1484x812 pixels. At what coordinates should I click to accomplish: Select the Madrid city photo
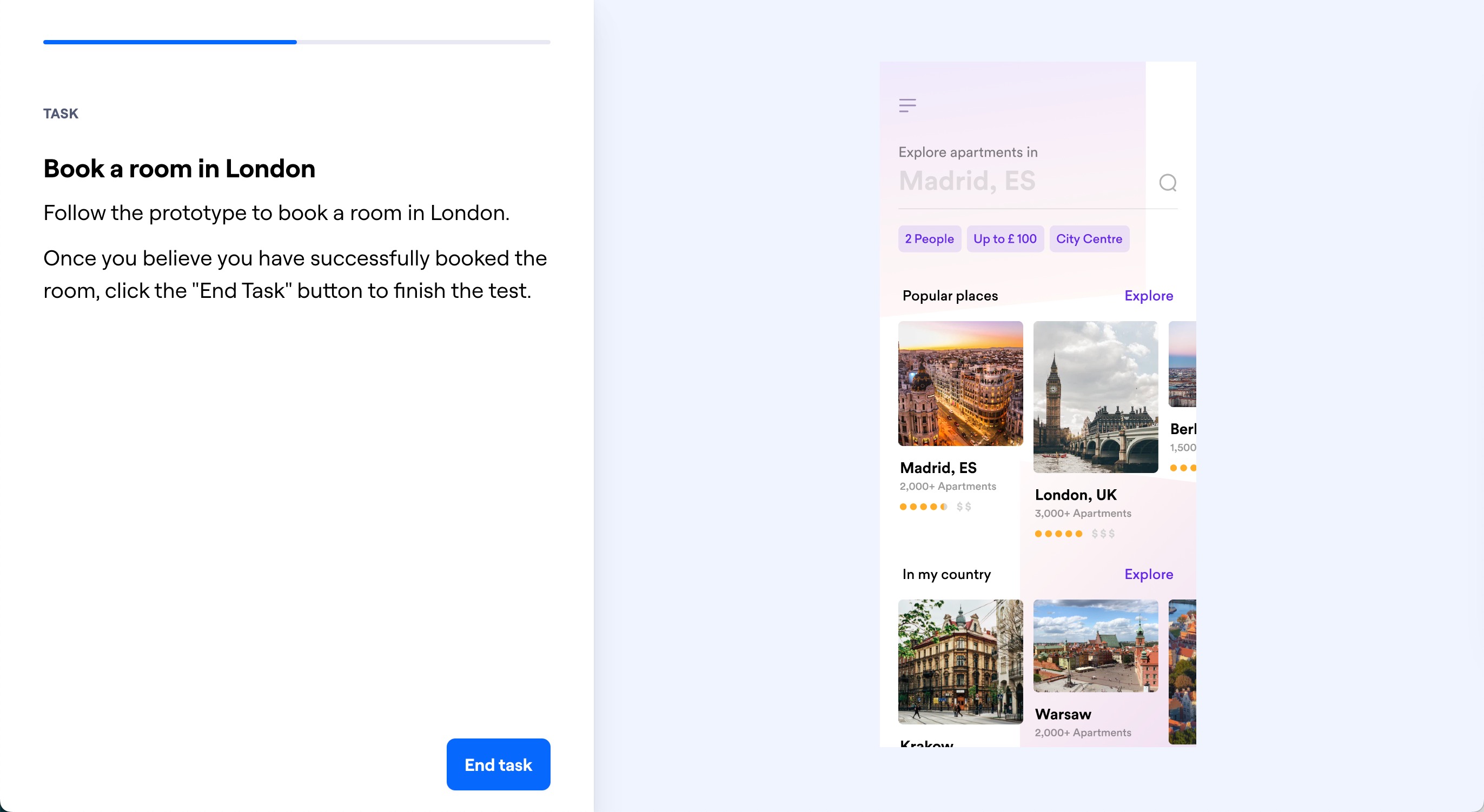pyautogui.click(x=960, y=383)
